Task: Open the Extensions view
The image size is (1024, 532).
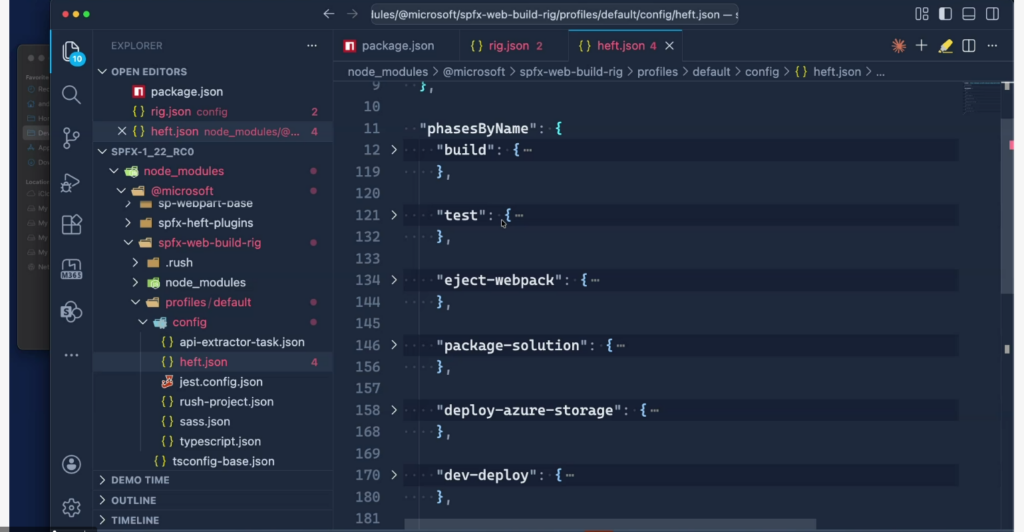Action: tap(71, 225)
